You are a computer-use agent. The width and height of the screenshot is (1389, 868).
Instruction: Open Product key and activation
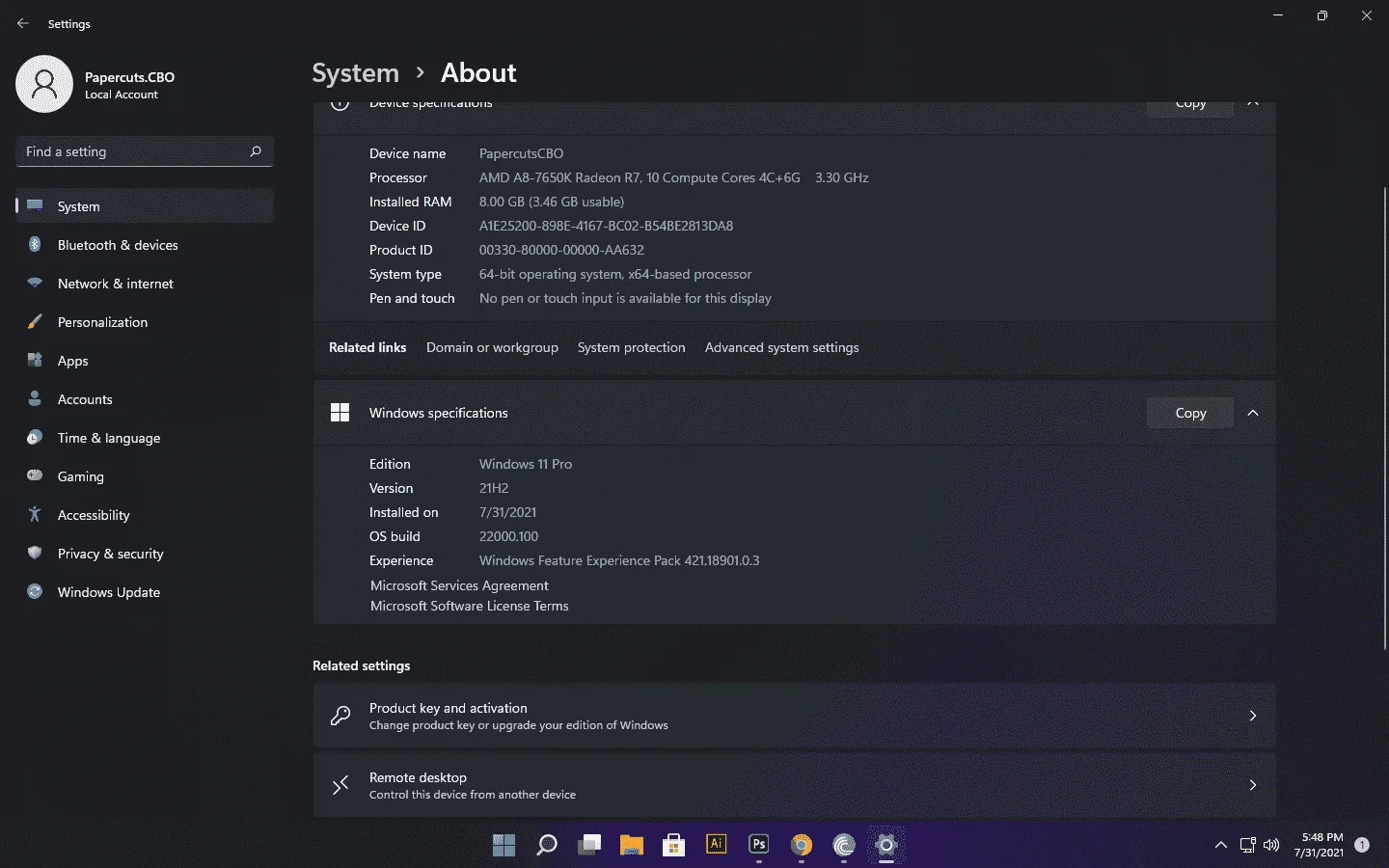794,716
